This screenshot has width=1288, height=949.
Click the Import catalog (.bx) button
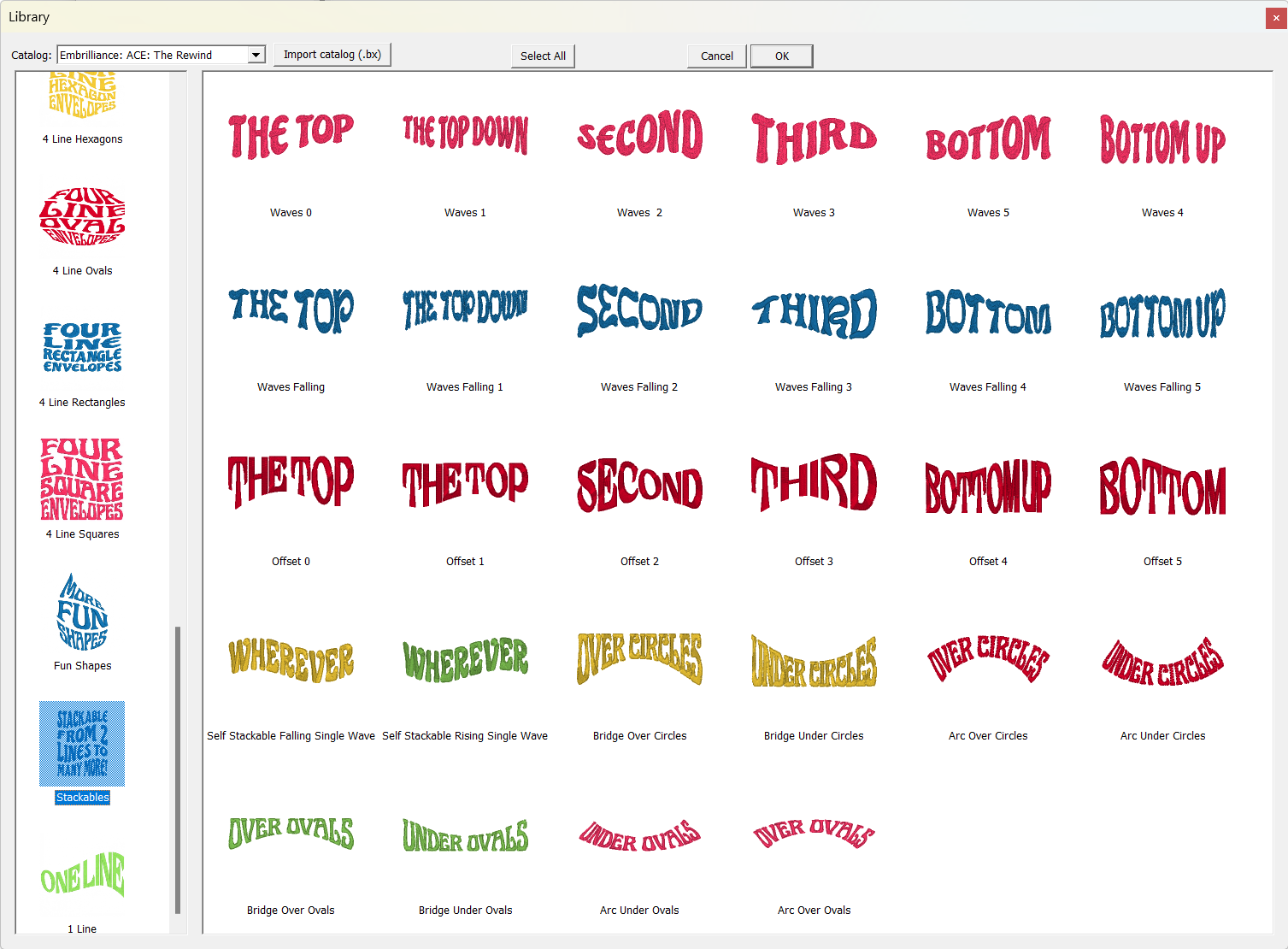(332, 55)
